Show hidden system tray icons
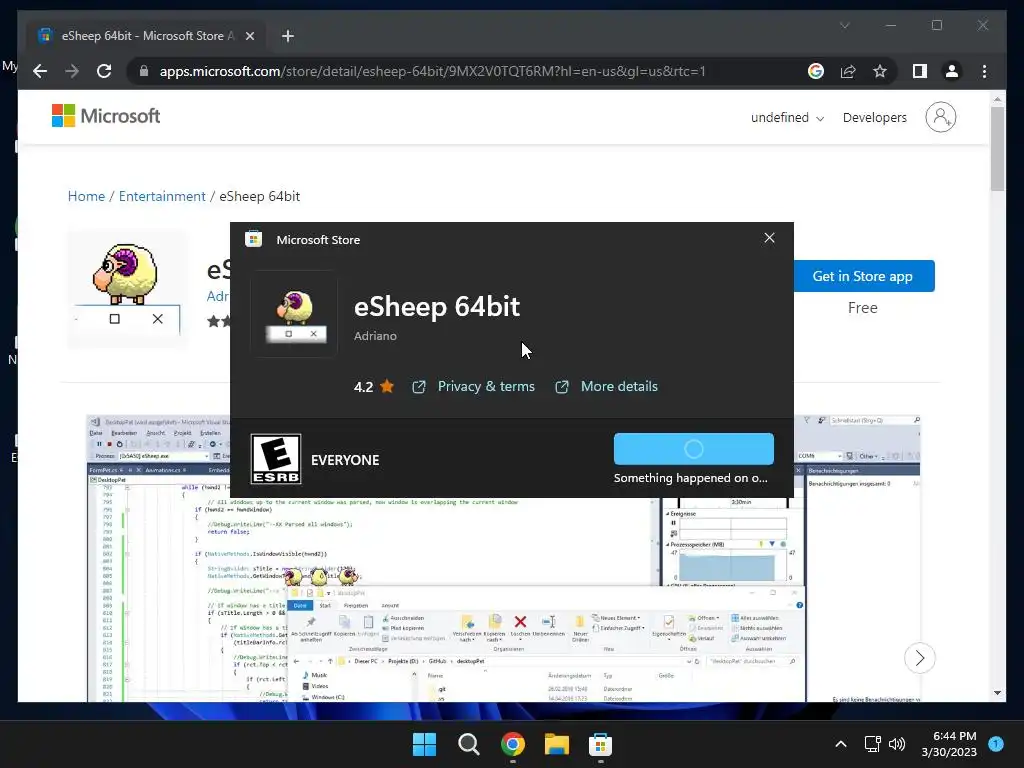1024x768 pixels. pos(840,744)
